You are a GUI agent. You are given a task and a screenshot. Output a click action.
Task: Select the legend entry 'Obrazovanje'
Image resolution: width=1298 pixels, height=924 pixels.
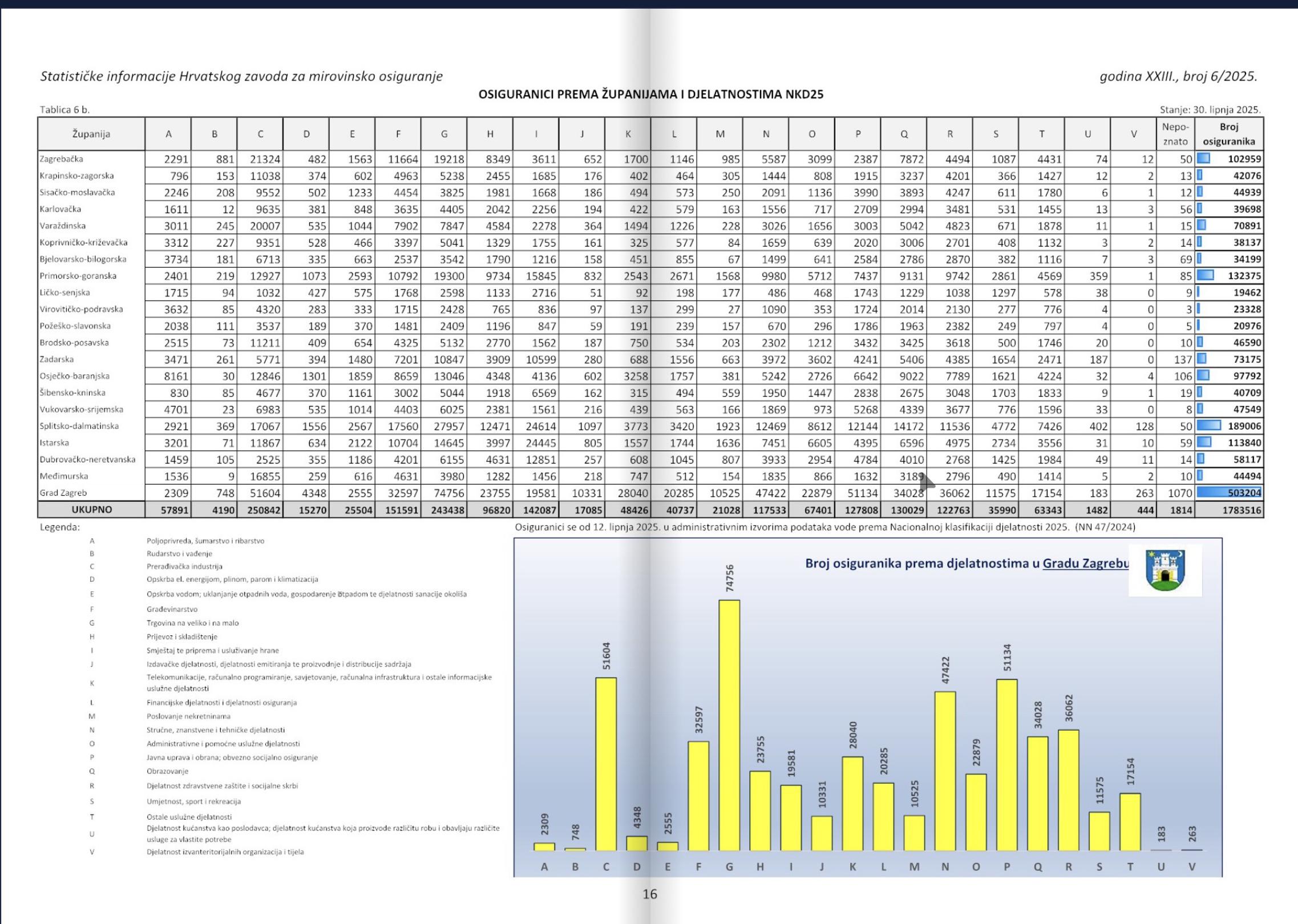tap(167, 771)
